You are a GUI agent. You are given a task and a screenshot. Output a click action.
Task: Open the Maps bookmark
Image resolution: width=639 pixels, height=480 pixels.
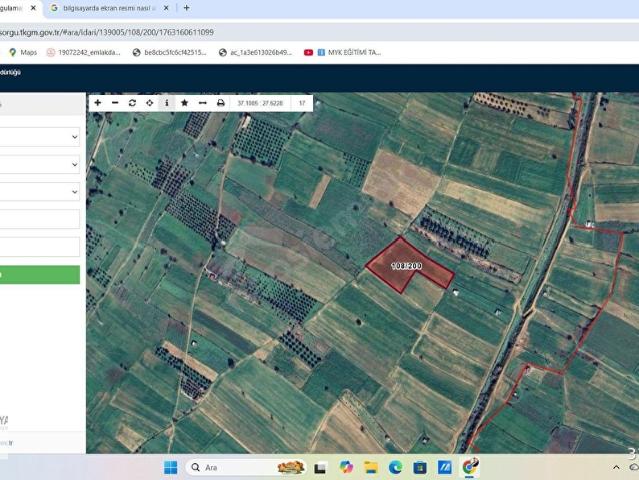pos(22,52)
